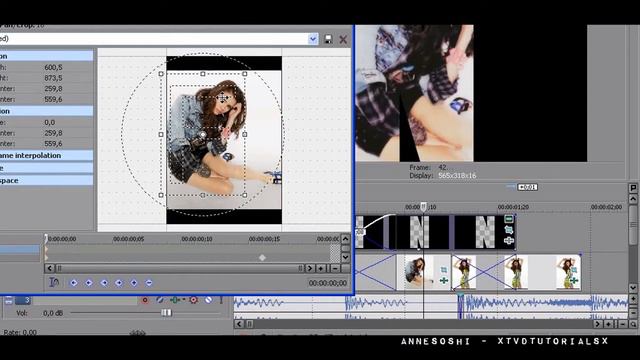Zoom in time on main timeline
This screenshot has width=640, height=360.
point(609,324)
